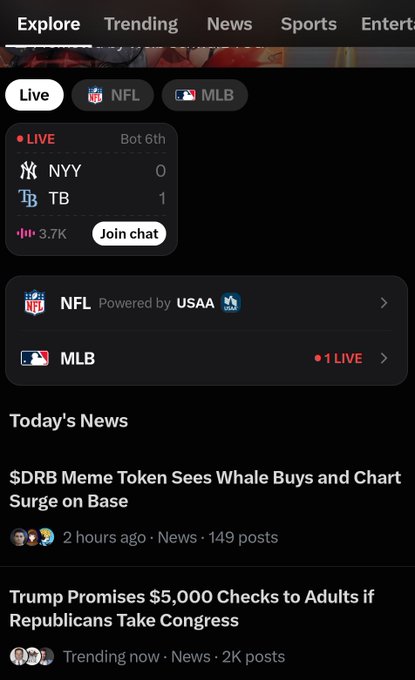415x680 pixels.
Task: Open the Trump Promises $5,000 Checks story
Action: (x=192, y=608)
